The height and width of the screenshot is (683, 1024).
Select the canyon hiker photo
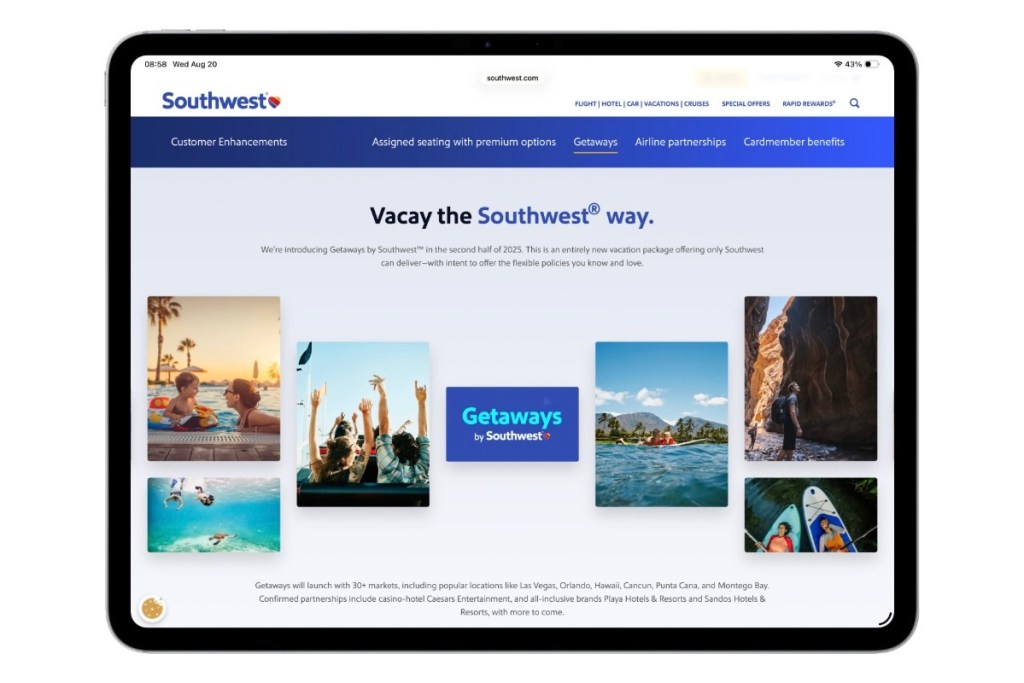810,378
